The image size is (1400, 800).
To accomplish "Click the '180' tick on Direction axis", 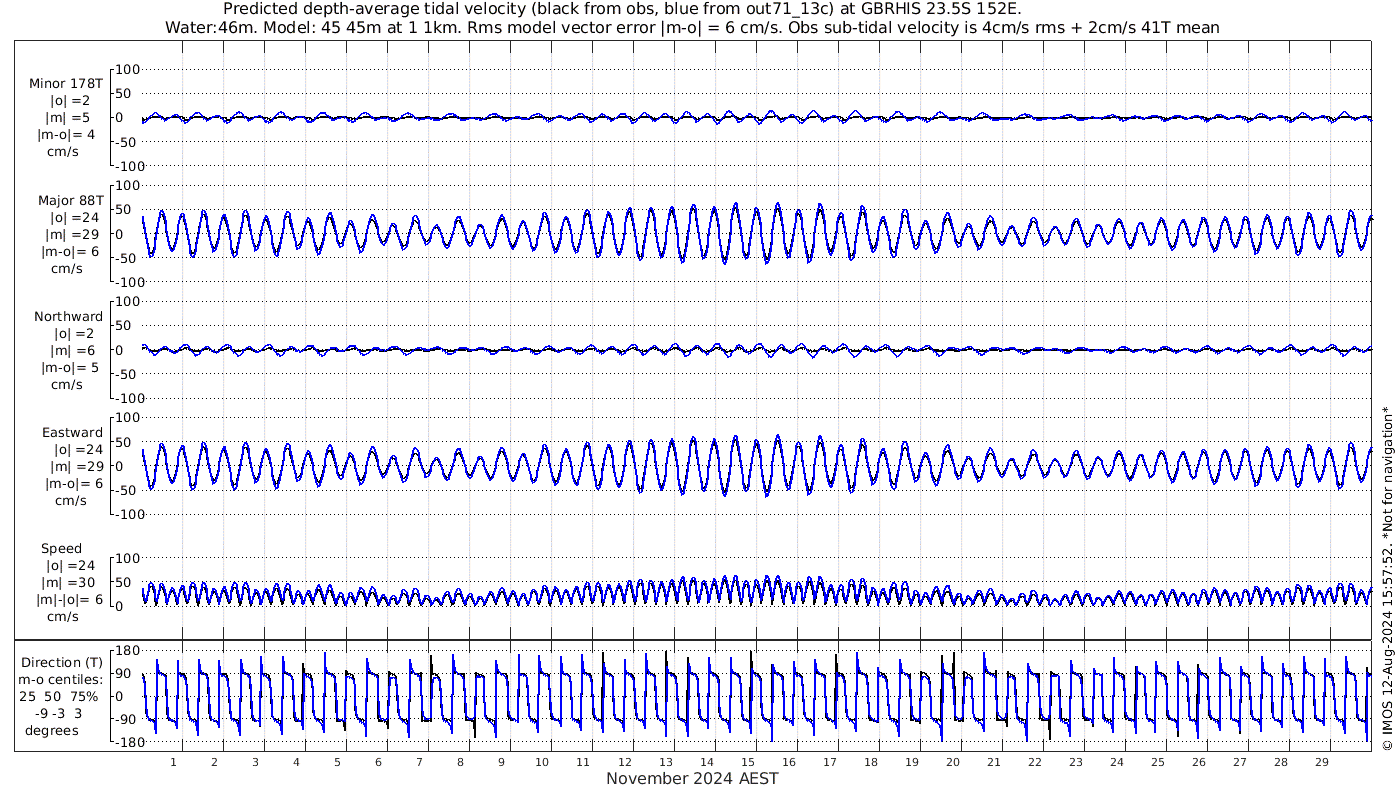I will (x=126, y=651).
